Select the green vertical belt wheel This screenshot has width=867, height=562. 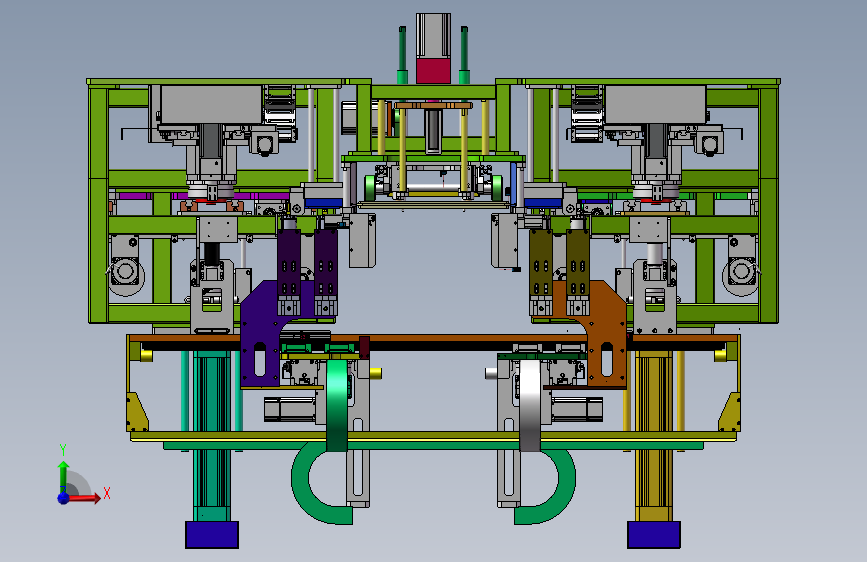pos(337,405)
